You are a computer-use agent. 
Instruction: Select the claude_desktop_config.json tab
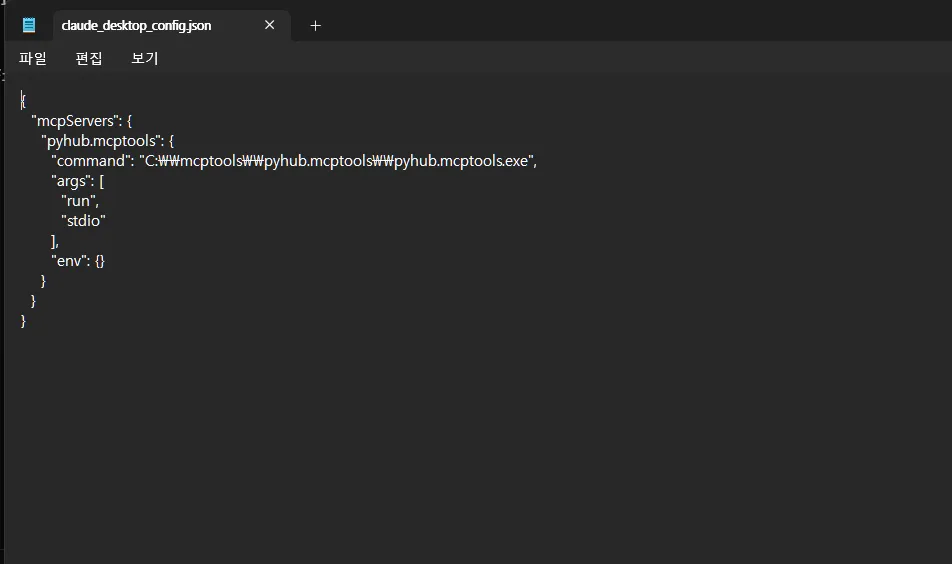(x=172, y=25)
